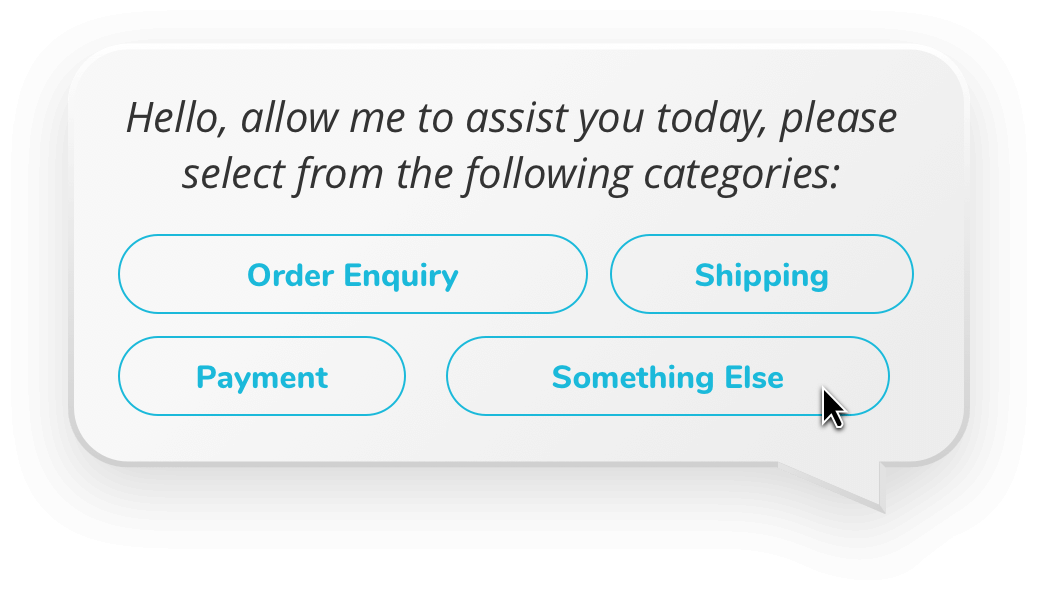This screenshot has width=1038, height=598.
Task: Choose the Shipping category
Action: point(762,274)
